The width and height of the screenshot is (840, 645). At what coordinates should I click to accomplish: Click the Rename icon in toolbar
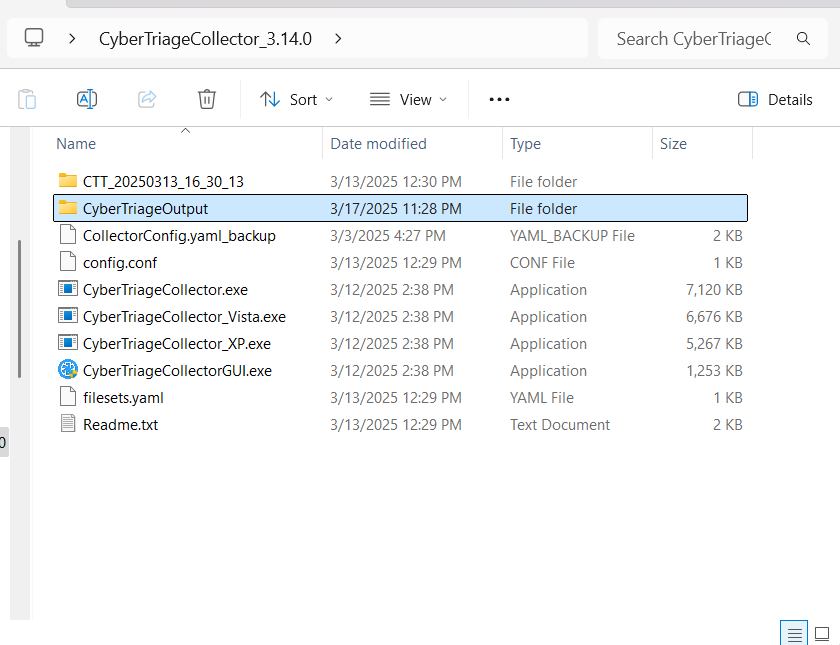(87, 99)
